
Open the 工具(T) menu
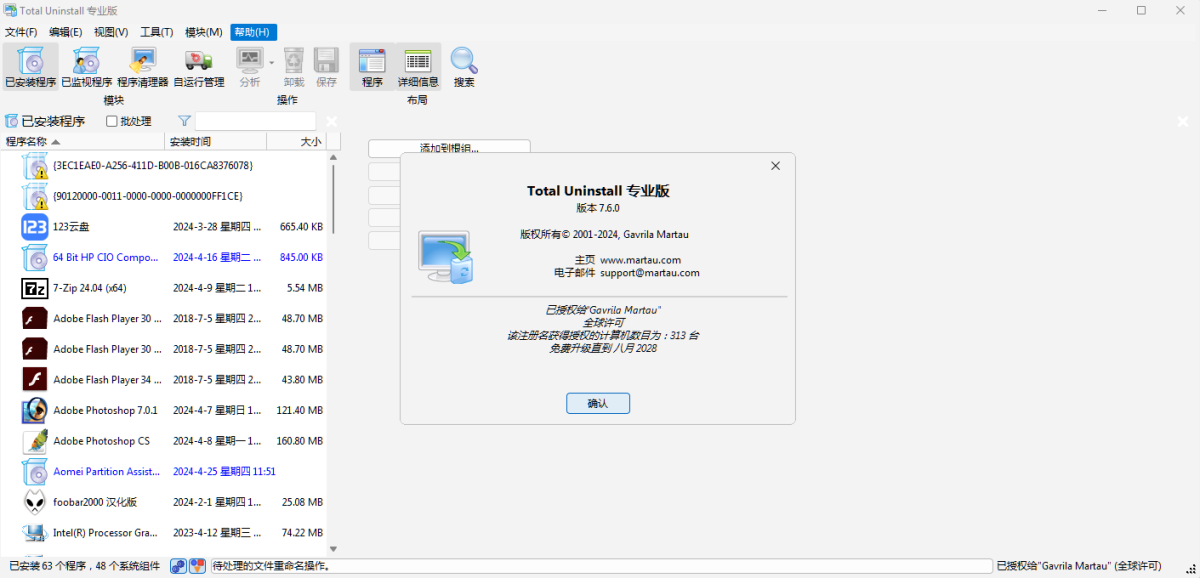156,31
